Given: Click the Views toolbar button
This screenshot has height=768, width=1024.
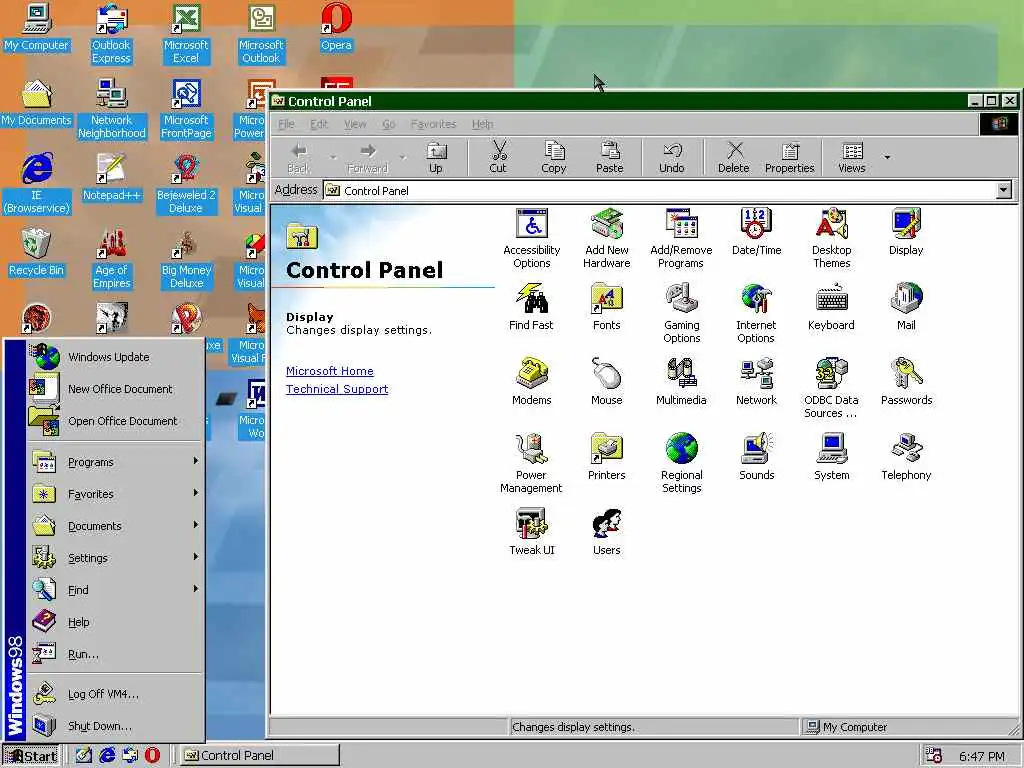Looking at the screenshot, I should (852, 158).
